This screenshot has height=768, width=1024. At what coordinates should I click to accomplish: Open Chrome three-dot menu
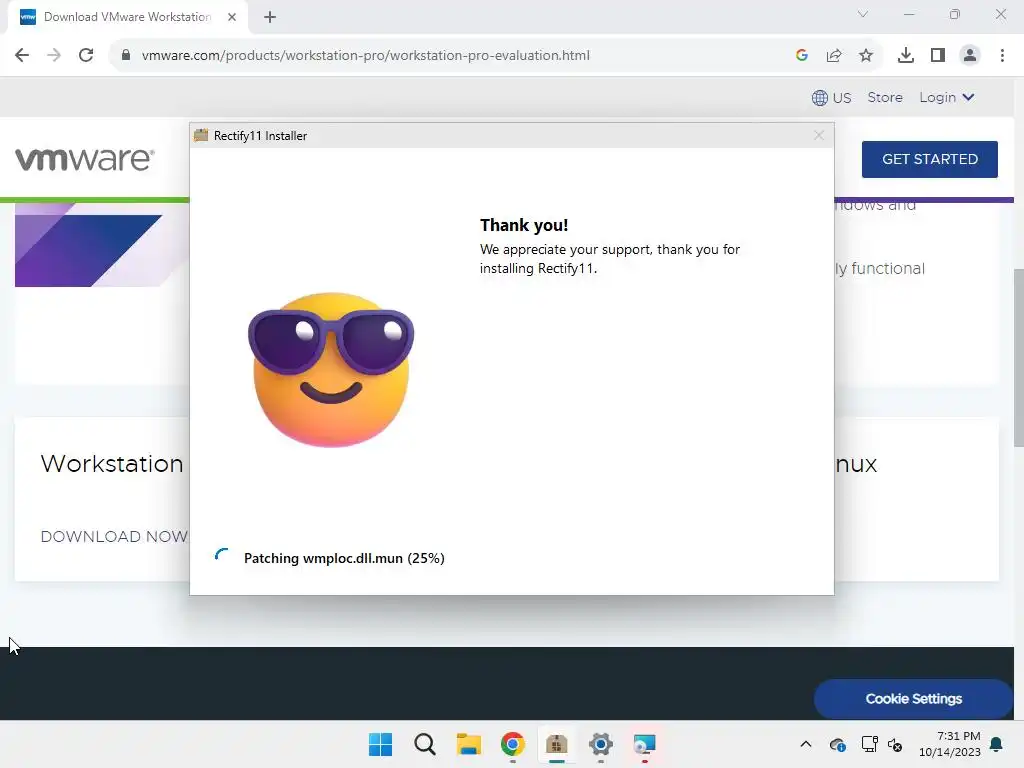(x=1002, y=56)
